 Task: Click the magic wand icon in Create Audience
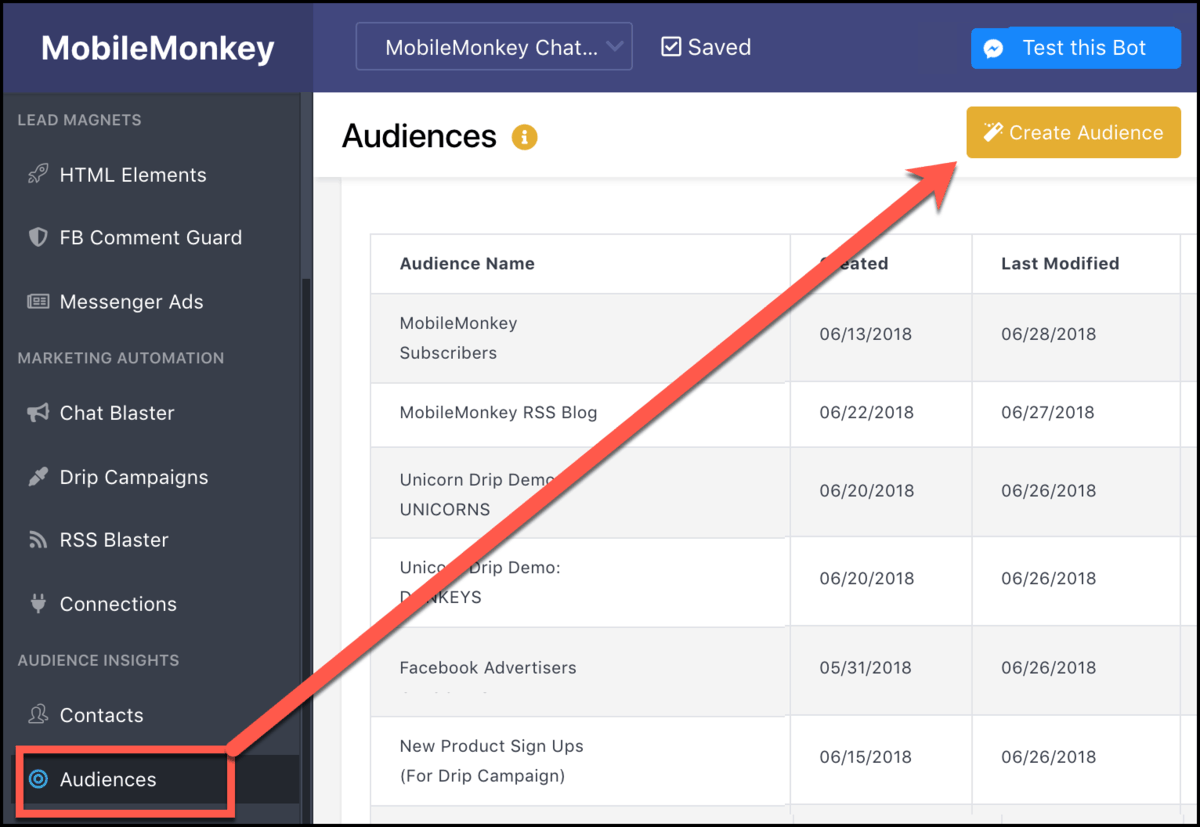point(993,132)
